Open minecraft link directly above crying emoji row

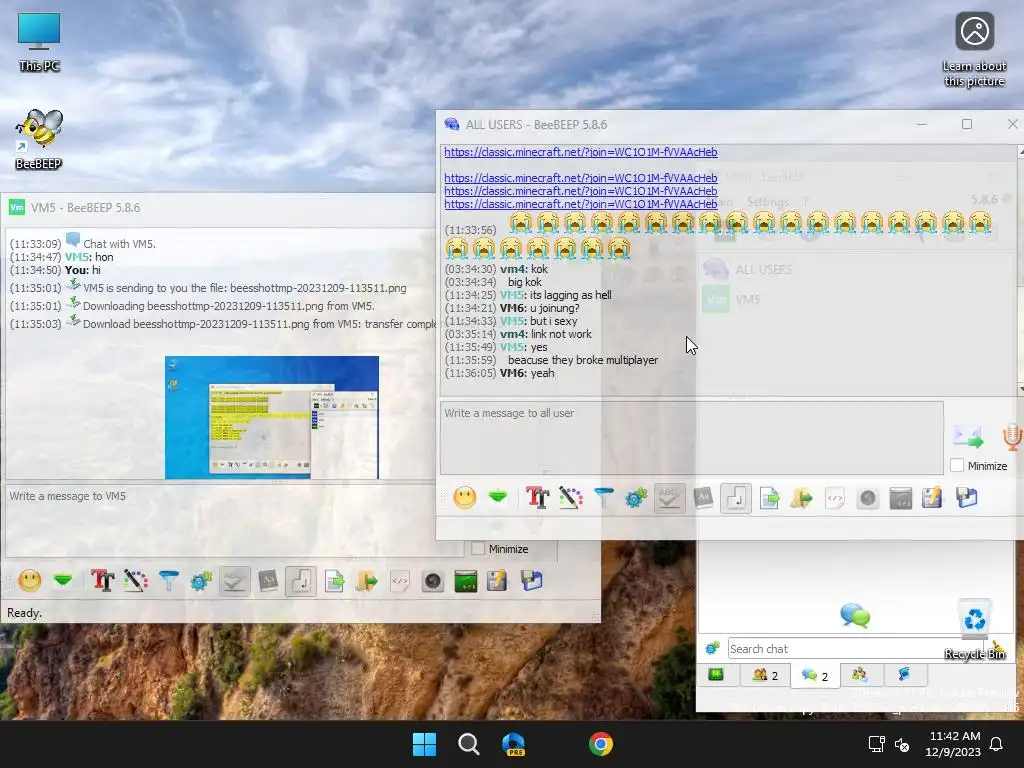point(581,204)
